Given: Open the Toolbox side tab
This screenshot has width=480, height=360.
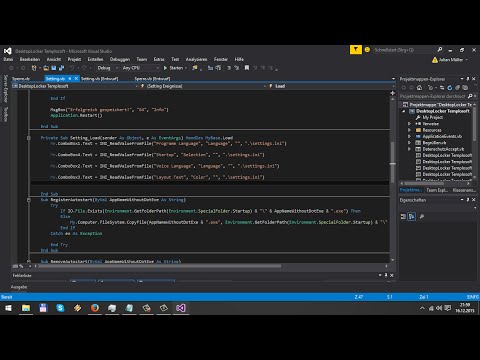Looking at the screenshot, I should click(x=5, y=114).
